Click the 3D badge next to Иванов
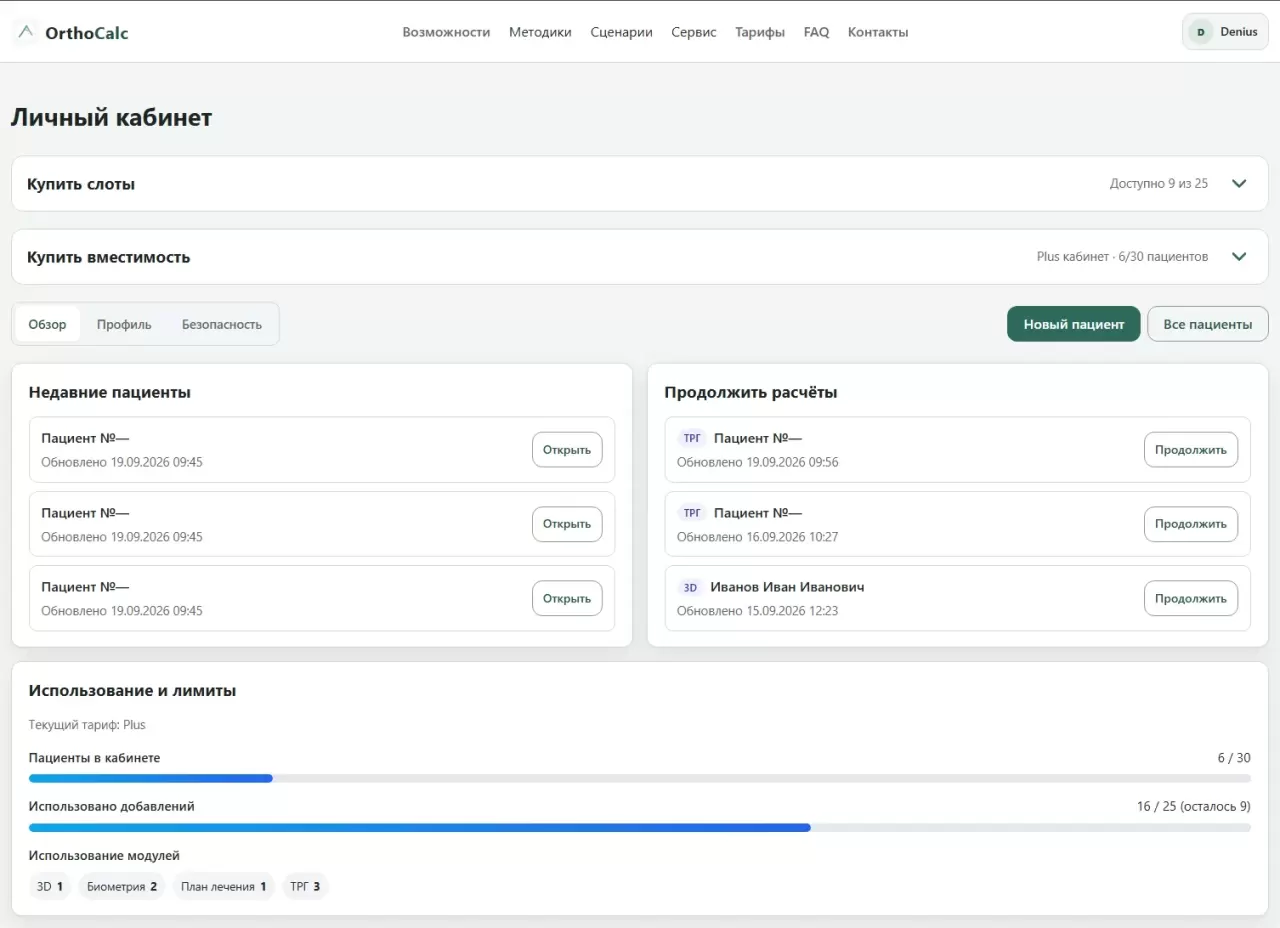Image resolution: width=1280 pixels, height=928 pixels. (x=690, y=587)
